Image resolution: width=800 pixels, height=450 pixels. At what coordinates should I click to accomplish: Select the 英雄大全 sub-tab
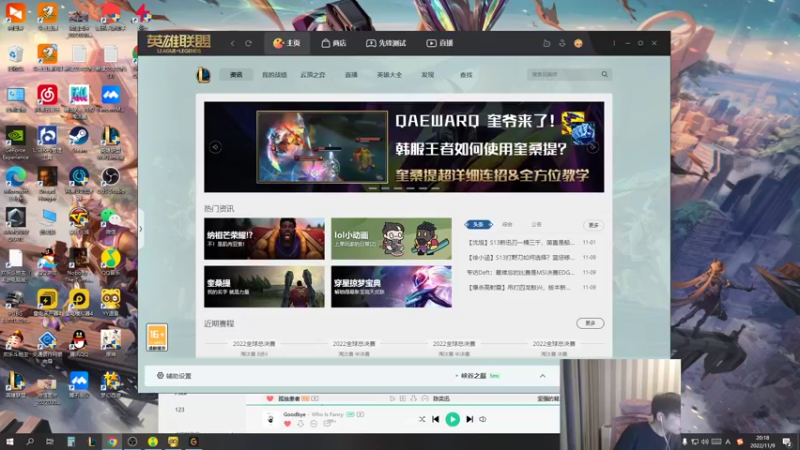pos(389,74)
